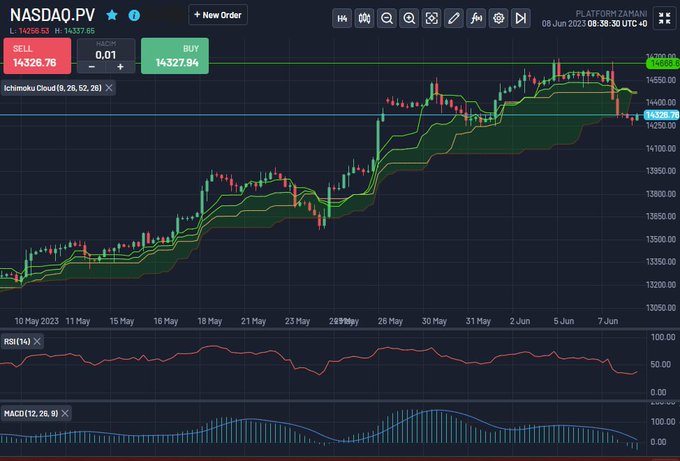
Task: Toggle the NASDAQ.PV favorite star
Action: [112, 15]
